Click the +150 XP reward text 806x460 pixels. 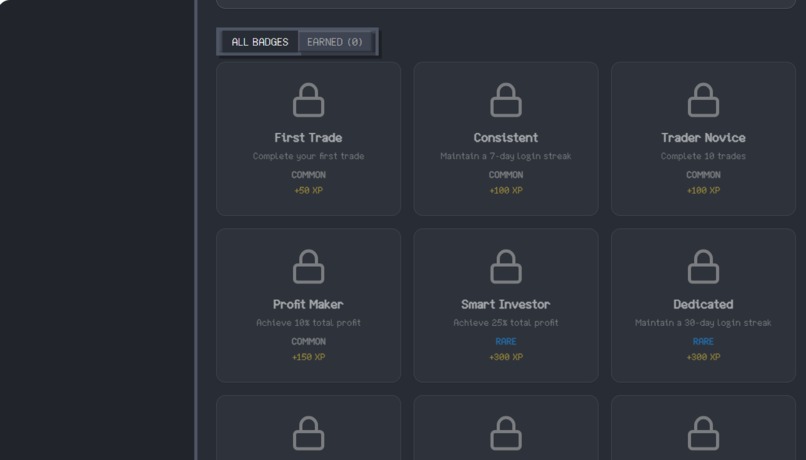click(308, 357)
